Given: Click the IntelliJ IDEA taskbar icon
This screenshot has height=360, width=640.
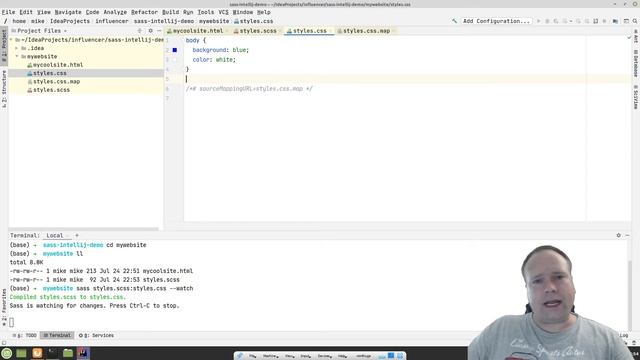Looking at the screenshot, I should 83,353.
